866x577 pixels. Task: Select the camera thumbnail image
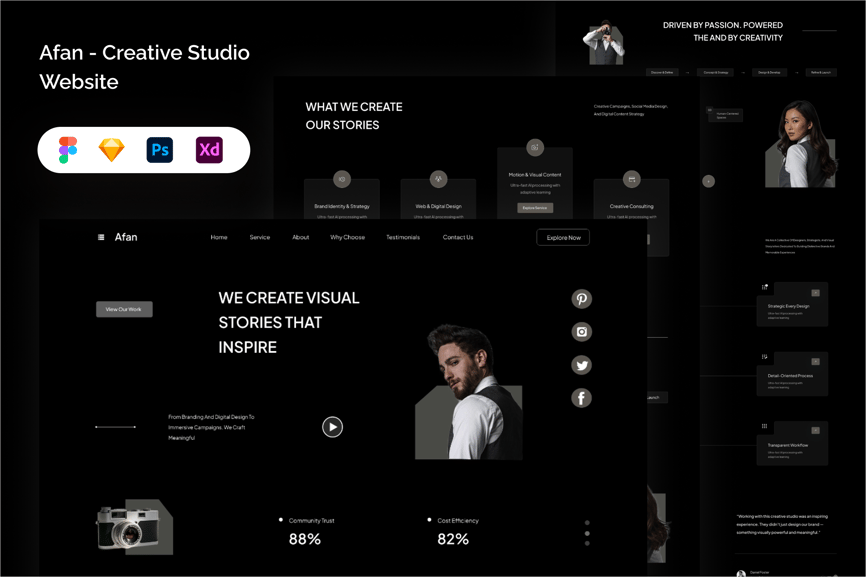point(134,527)
